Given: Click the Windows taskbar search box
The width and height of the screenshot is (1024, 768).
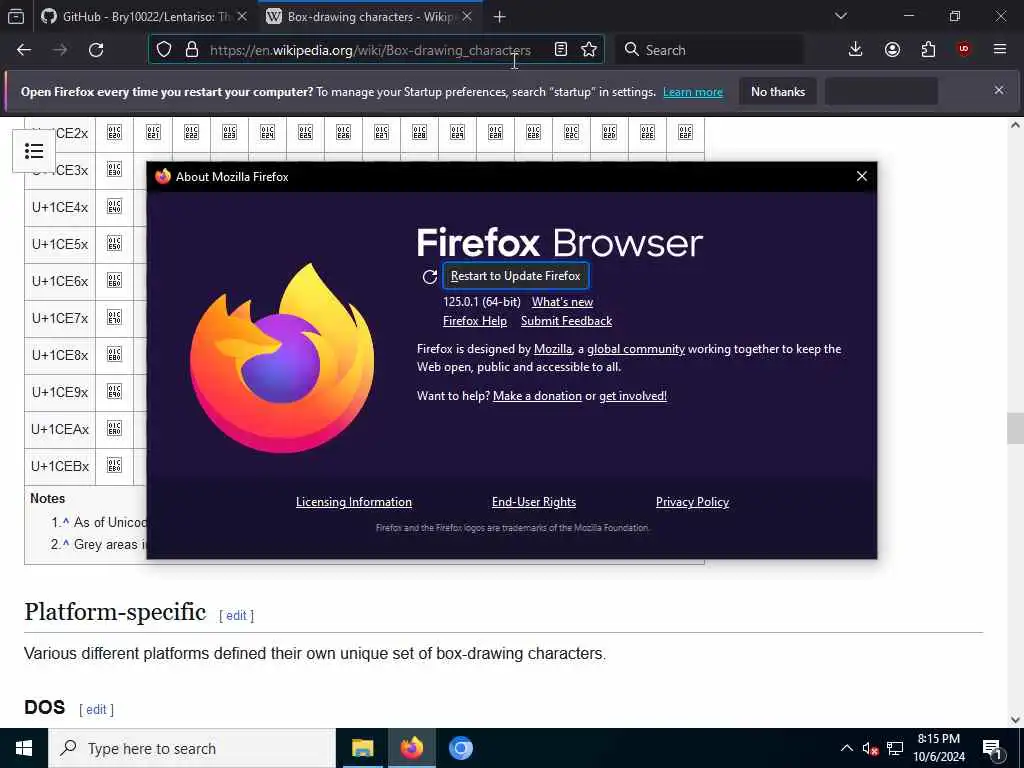Looking at the screenshot, I should [x=191, y=748].
